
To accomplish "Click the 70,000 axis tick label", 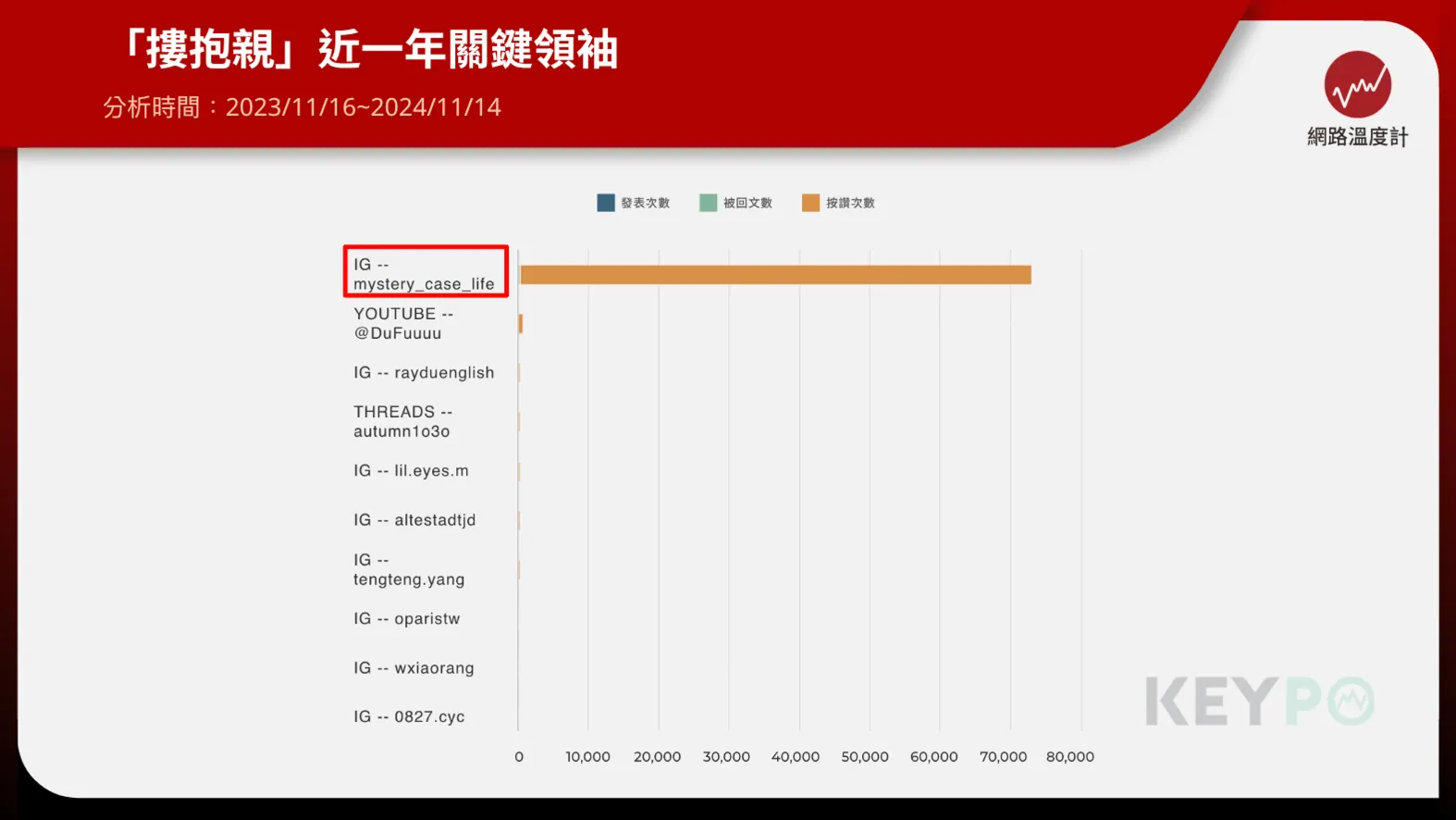I will click(1004, 757).
